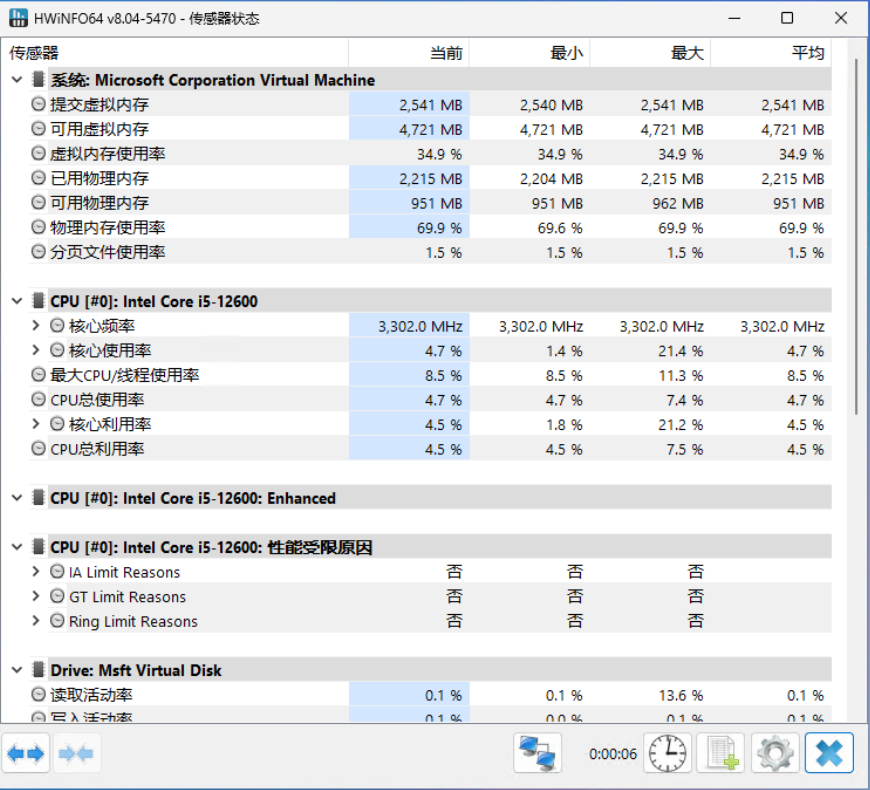Click the sensor icon beside 已用物理内存
This screenshot has width=870, height=790.
pos(38,178)
